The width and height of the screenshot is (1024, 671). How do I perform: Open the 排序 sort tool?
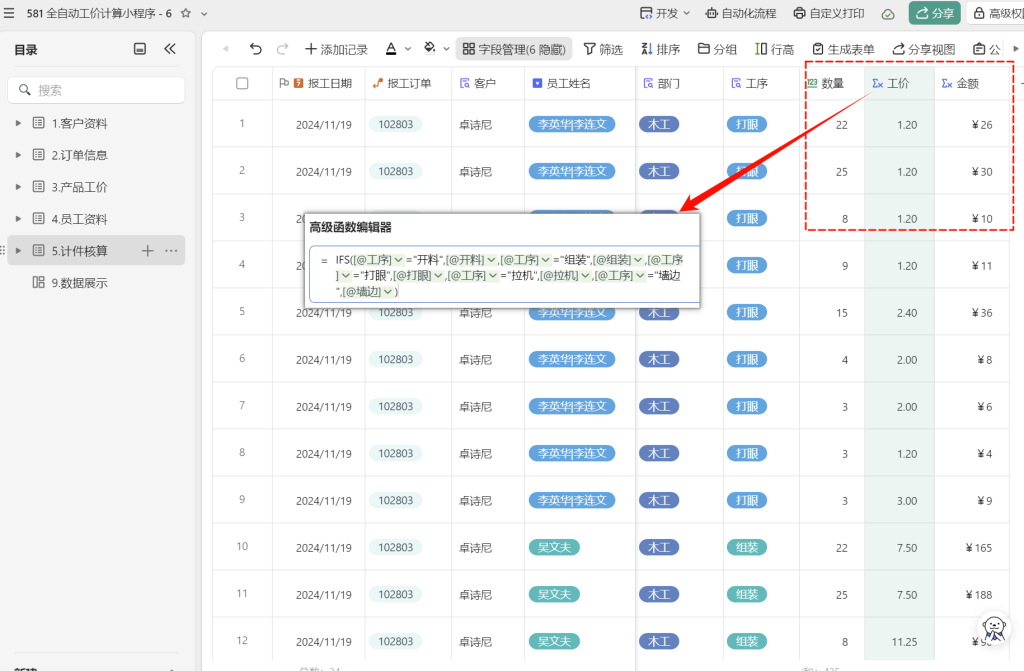[660, 49]
